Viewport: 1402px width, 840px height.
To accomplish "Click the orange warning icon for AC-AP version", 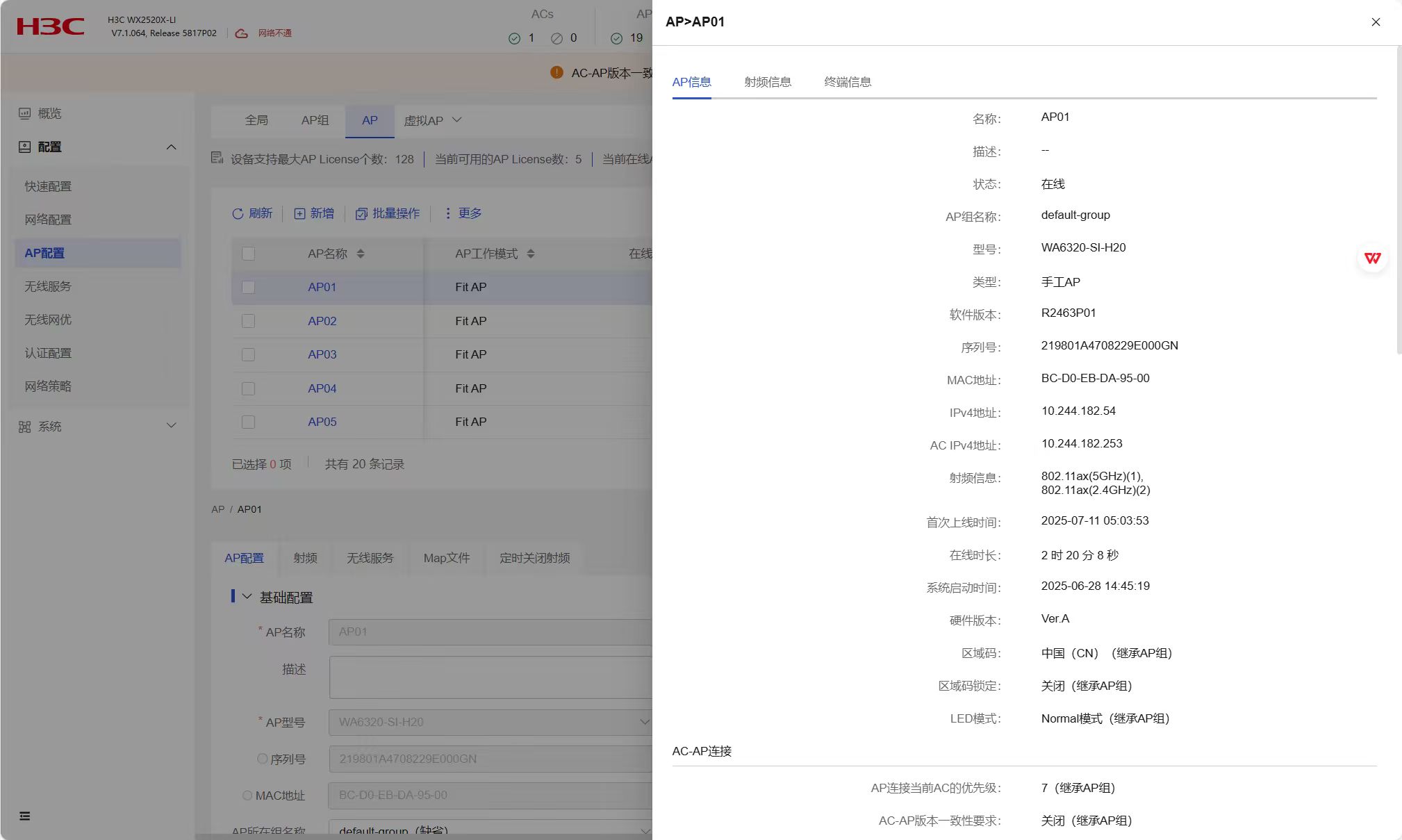I will click(556, 72).
